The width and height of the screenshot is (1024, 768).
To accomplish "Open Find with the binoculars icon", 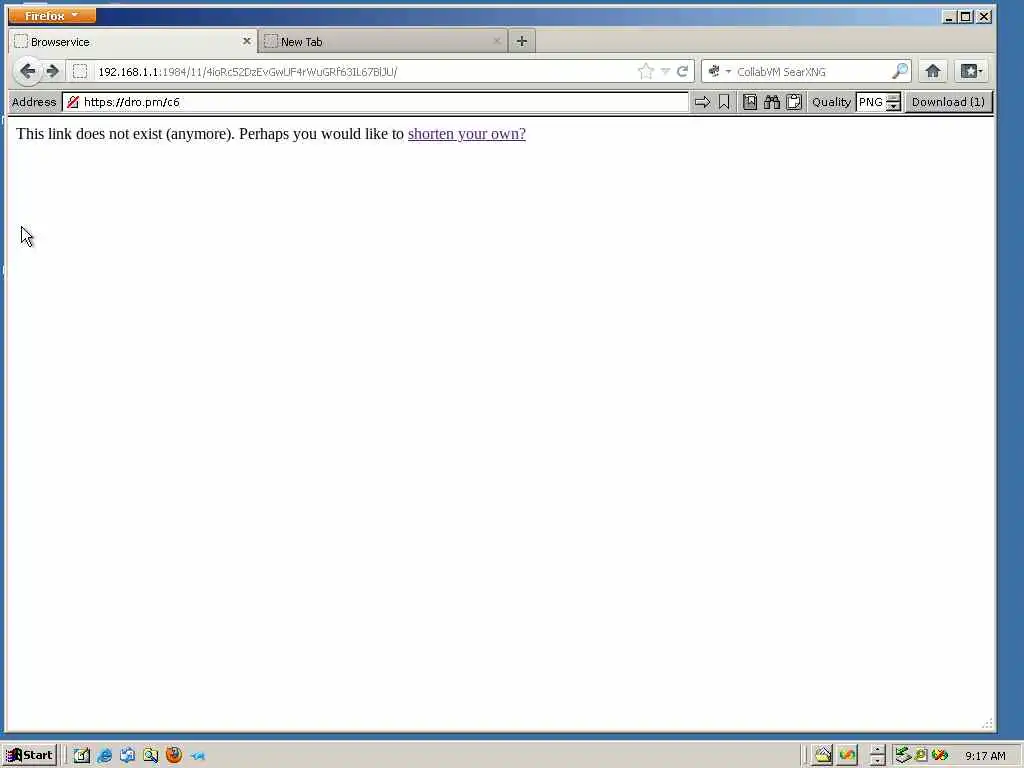I will click(772, 102).
